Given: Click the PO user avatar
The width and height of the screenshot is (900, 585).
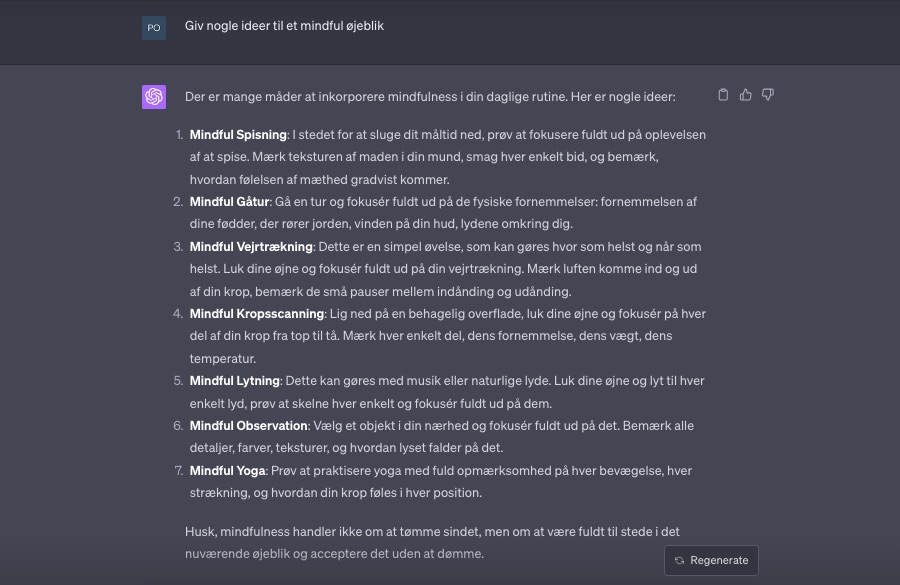Looking at the screenshot, I should (154, 28).
